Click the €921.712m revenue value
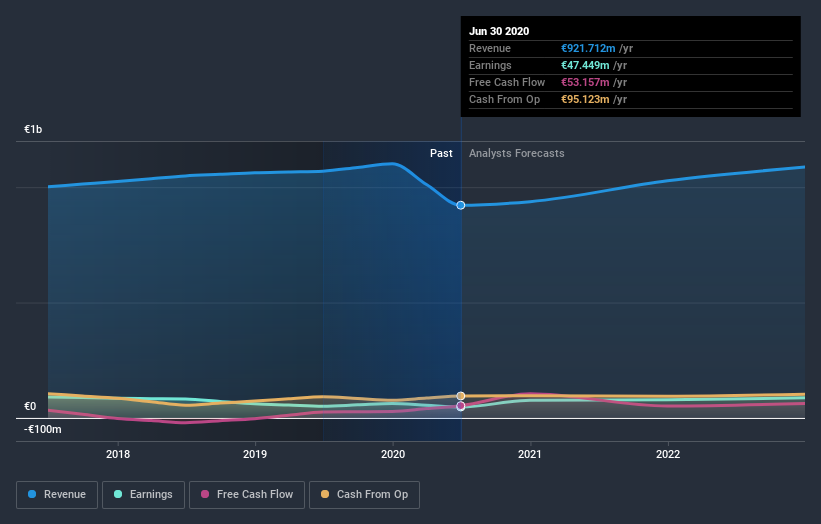Viewport: 821px width, 524px height. pyautogui.click(x=588, y=48)
